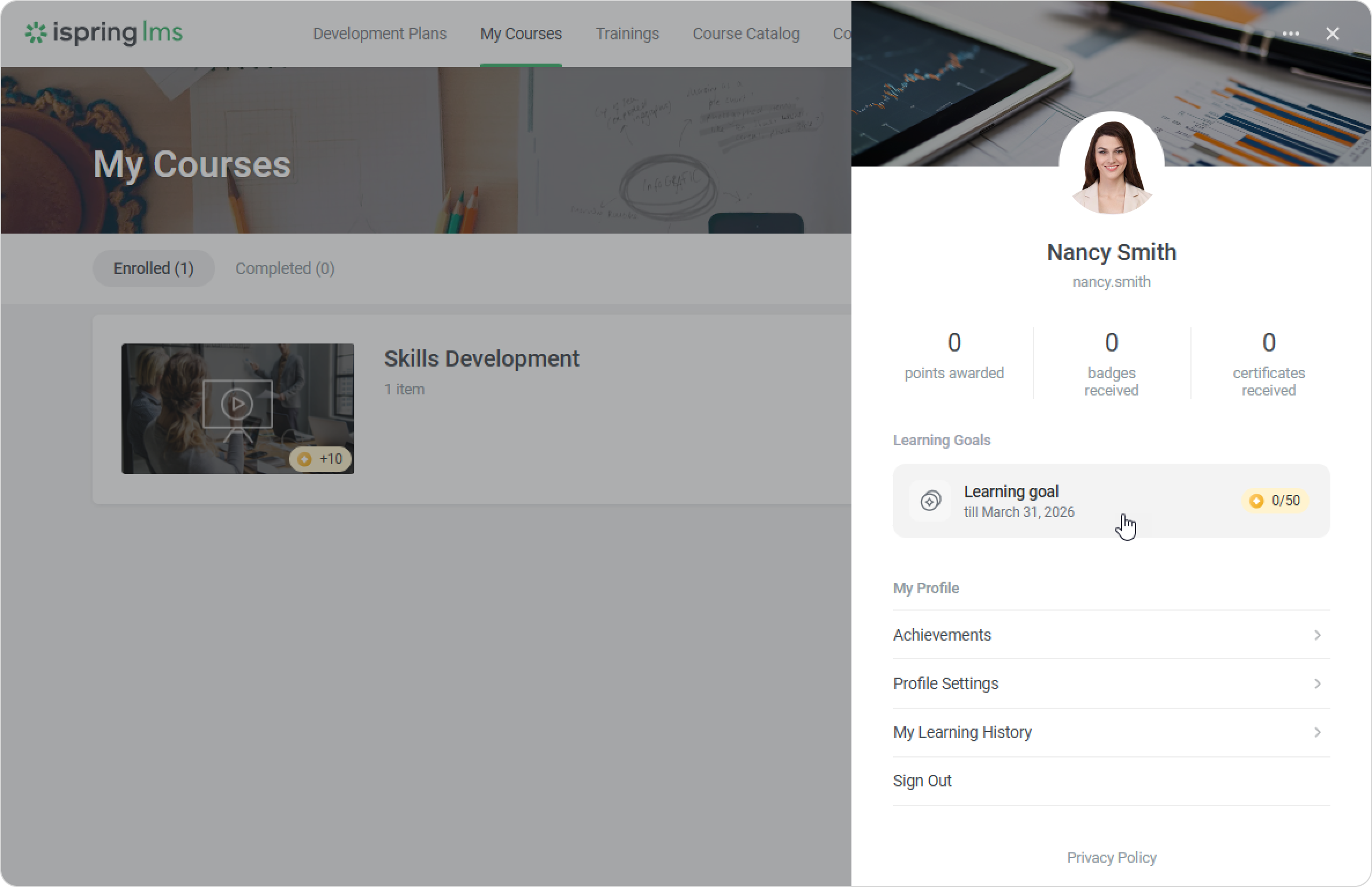Close the profile side panel

[1332, 34]
